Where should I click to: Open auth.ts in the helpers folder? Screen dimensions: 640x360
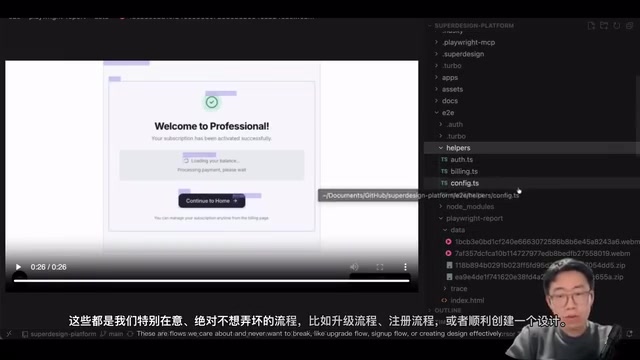click(x=462, y=160)
